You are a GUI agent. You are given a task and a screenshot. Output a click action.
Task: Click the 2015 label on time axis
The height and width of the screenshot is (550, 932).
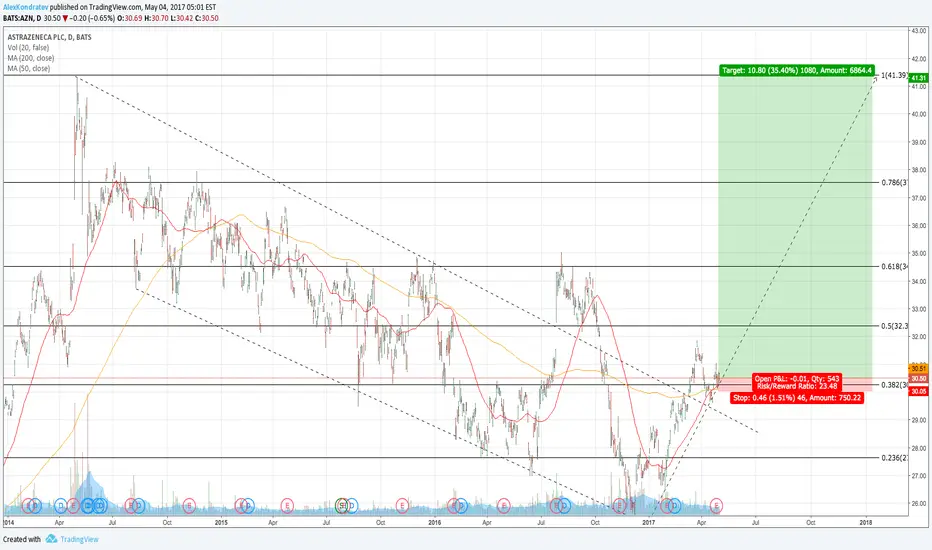coord(221,523)
